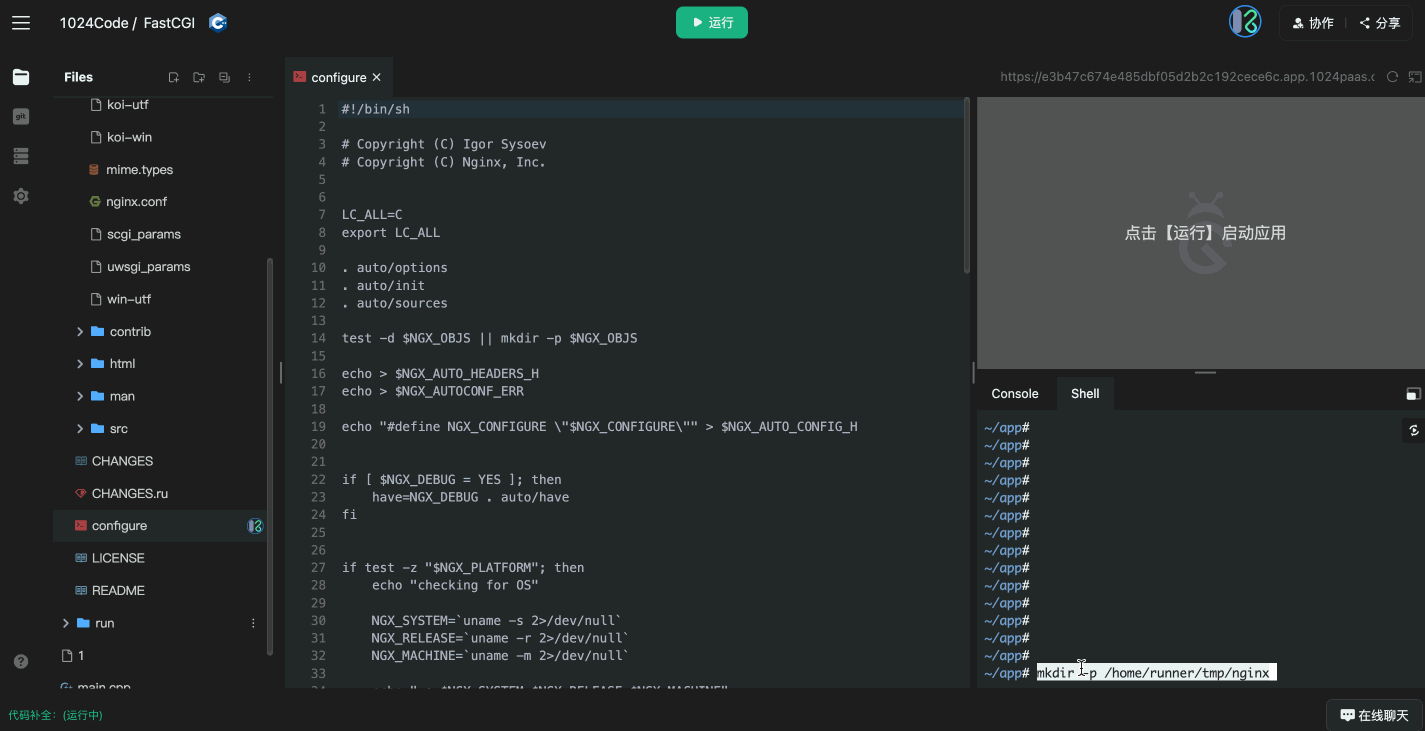Open the database storage sidebar icon
Image resolution: width=1425 pixels, height=731 pixels.
21,156
